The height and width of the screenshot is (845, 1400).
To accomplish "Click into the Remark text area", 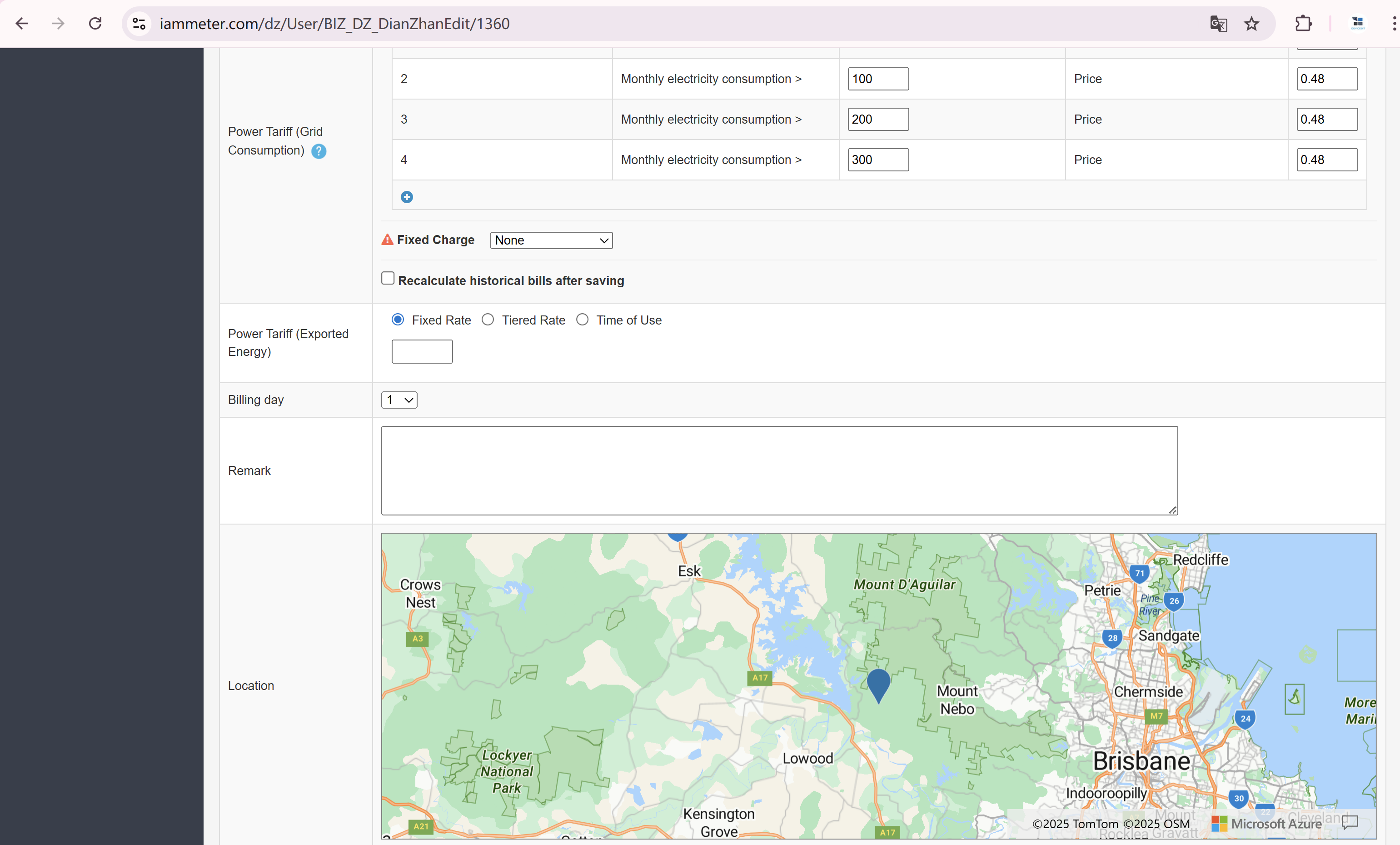I will point(780,470).
